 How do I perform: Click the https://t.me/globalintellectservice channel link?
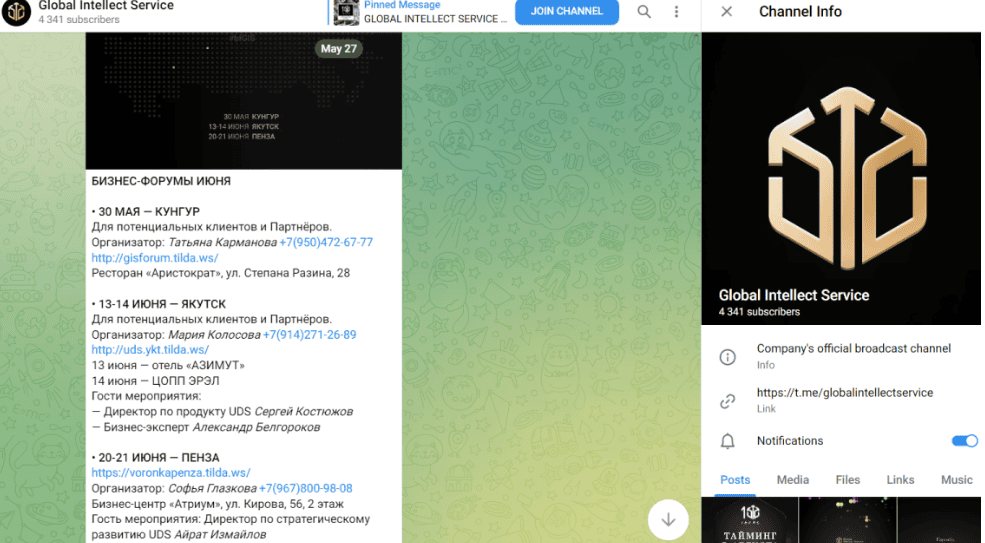tap(845, 393)
